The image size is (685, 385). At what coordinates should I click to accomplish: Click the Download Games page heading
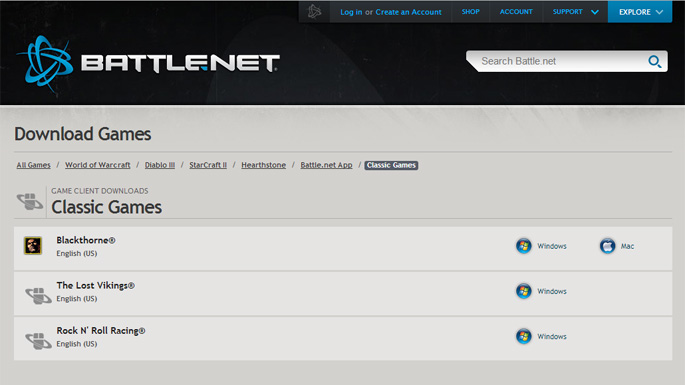pos(83,134)
